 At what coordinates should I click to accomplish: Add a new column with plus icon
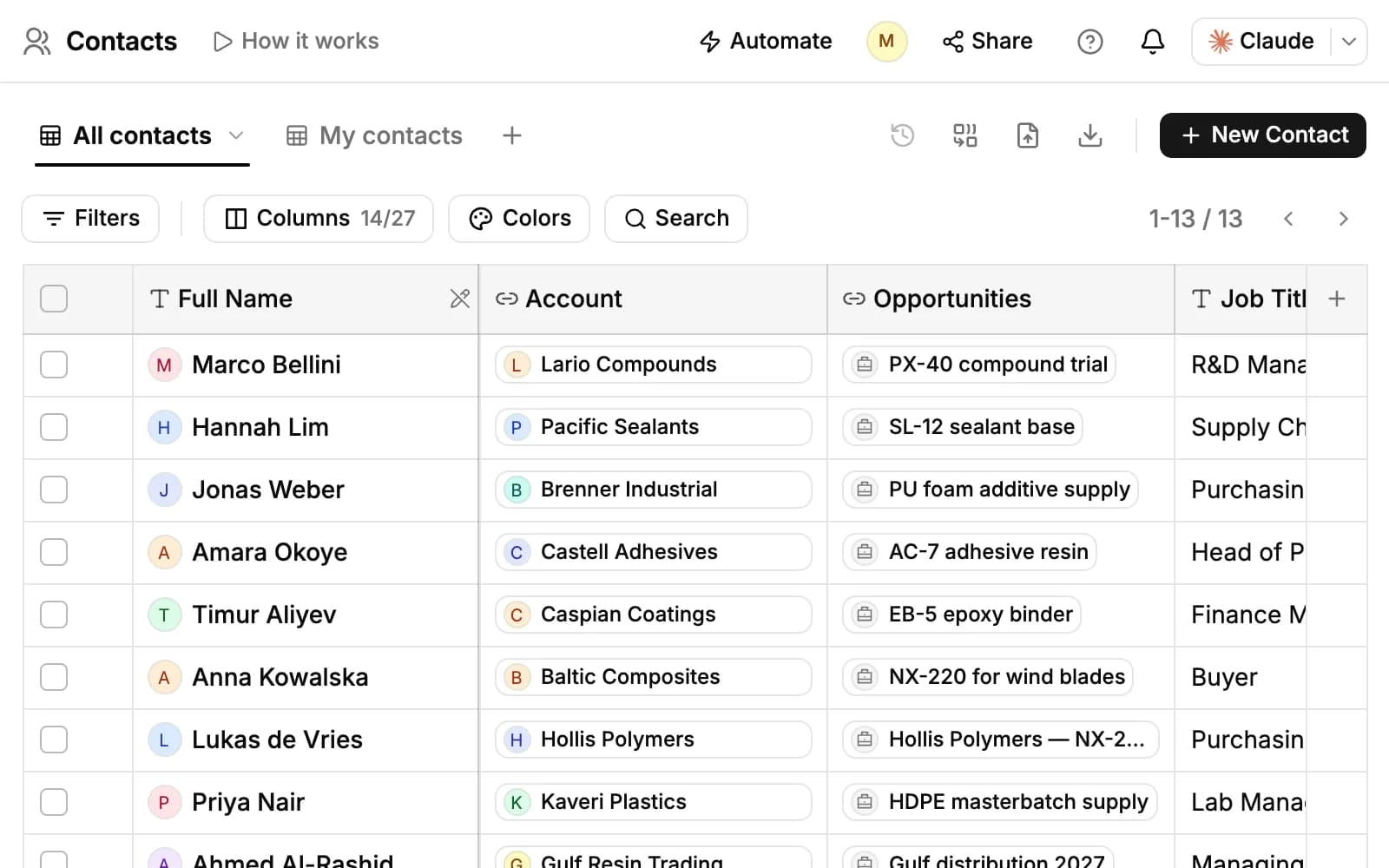tap(1337, 299)
